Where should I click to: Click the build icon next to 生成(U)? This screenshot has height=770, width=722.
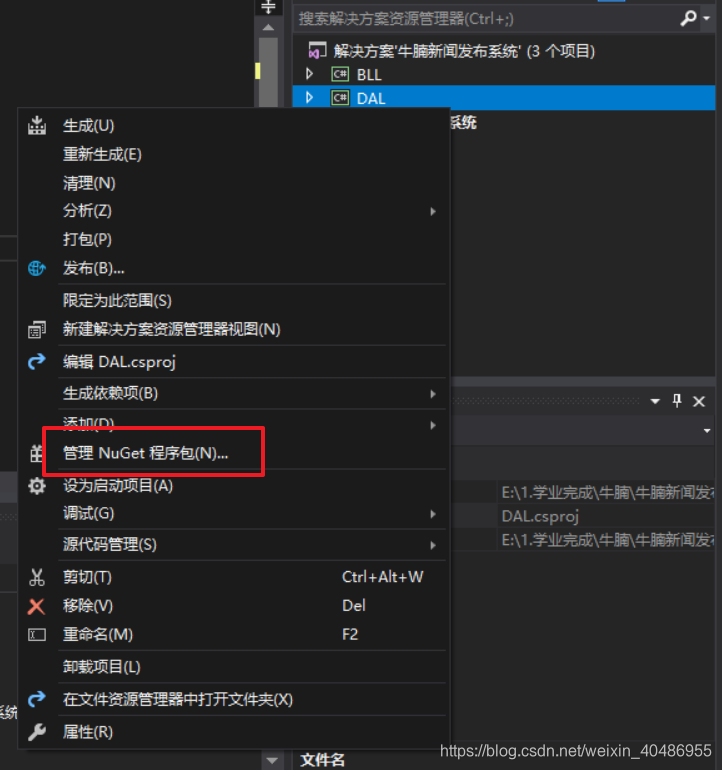[x=37, y=126]
